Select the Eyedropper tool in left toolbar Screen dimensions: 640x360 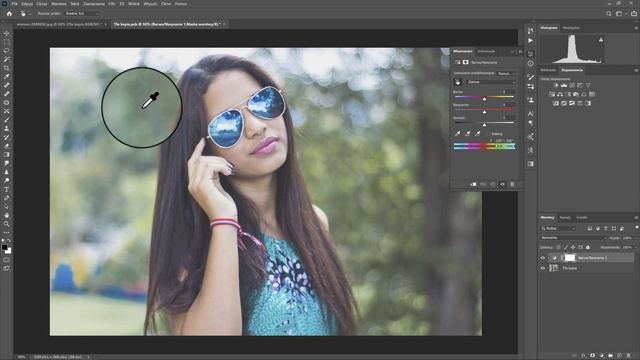click(x=7, y=77)
